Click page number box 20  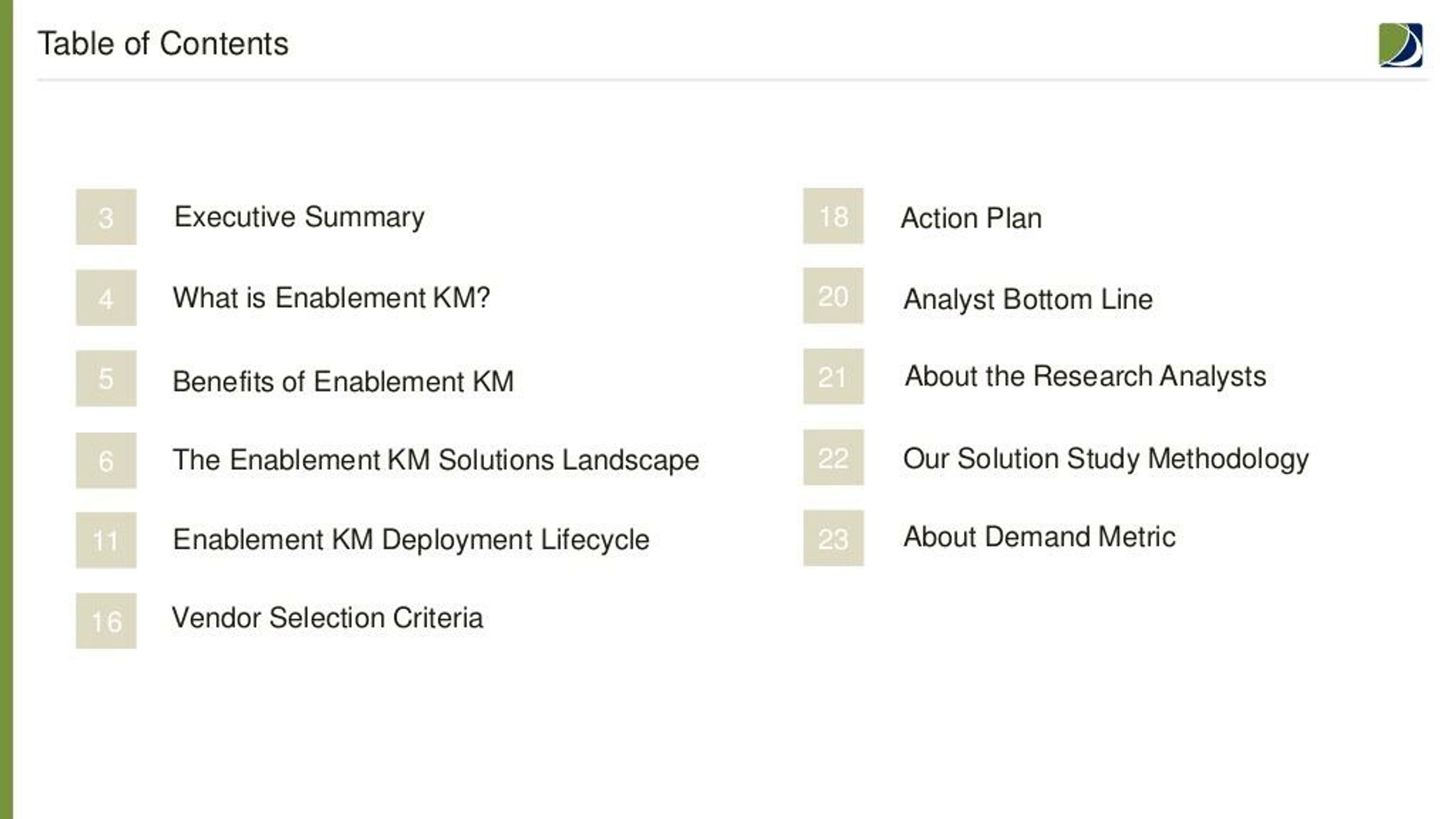click(x=833, y=295)
